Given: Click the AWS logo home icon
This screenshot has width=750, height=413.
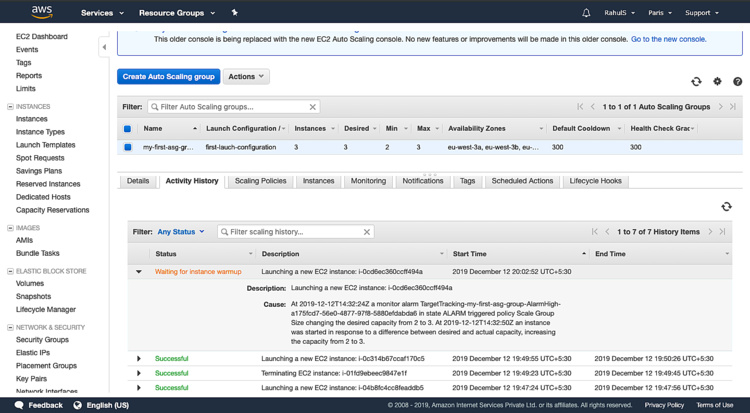Looking at the screenshot, I should tap(41, 12).
